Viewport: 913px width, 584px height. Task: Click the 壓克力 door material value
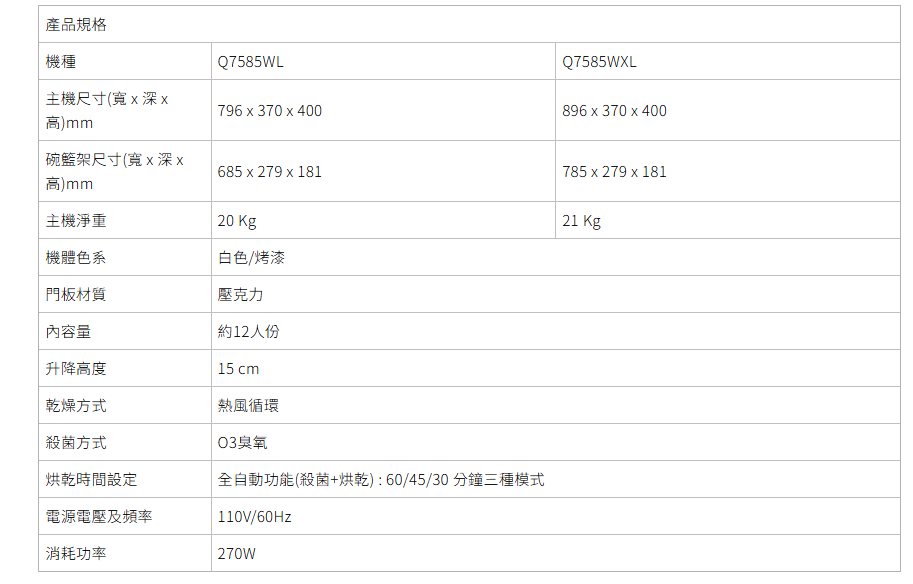click(x=241, y=295)
